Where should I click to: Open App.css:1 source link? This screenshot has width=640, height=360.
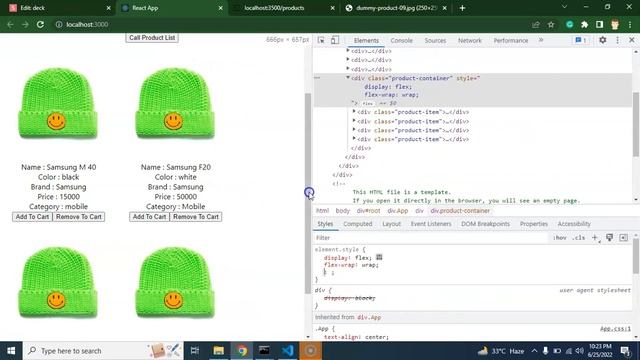coord(615,329)
